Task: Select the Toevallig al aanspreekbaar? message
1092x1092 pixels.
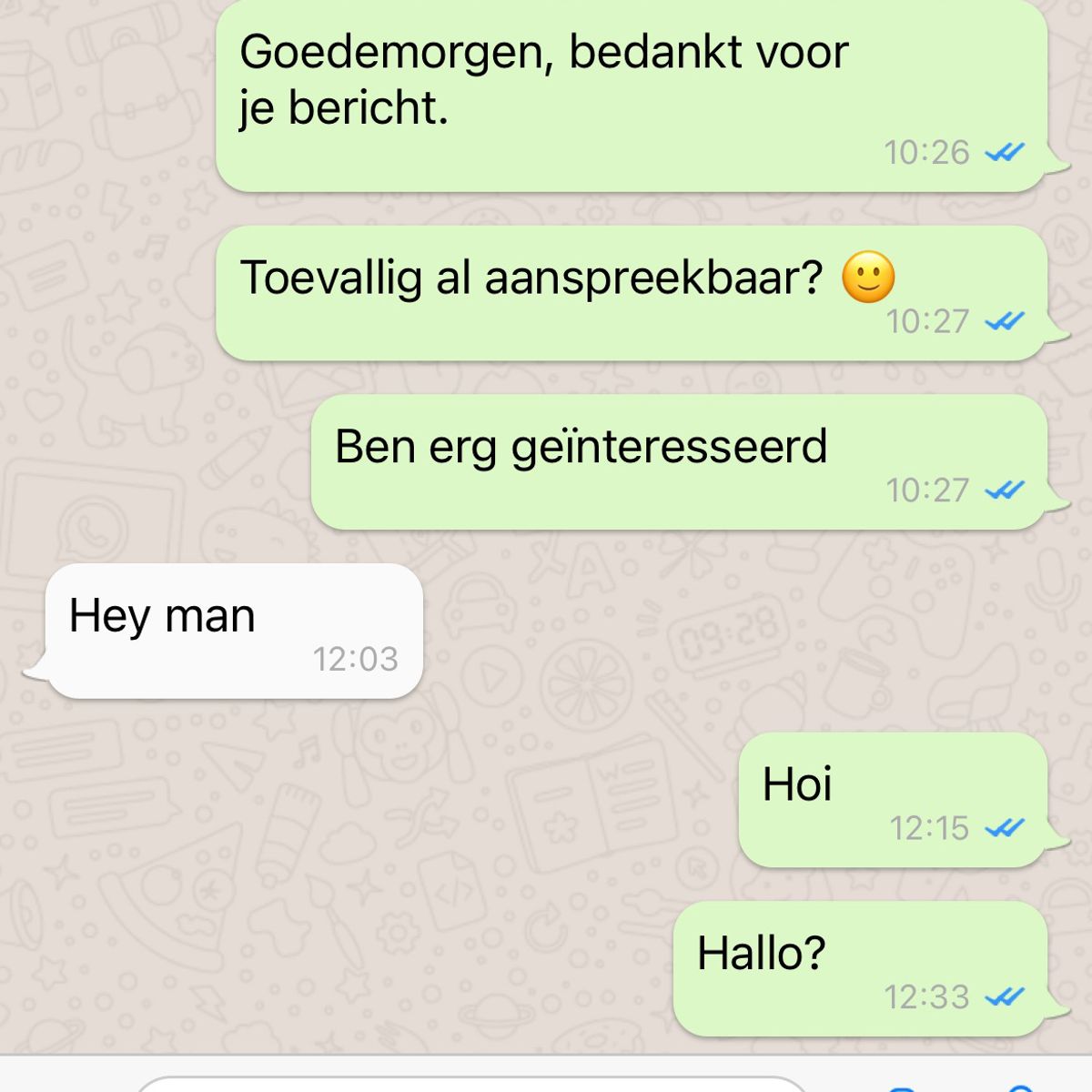Action: click(x=632, y=293)
